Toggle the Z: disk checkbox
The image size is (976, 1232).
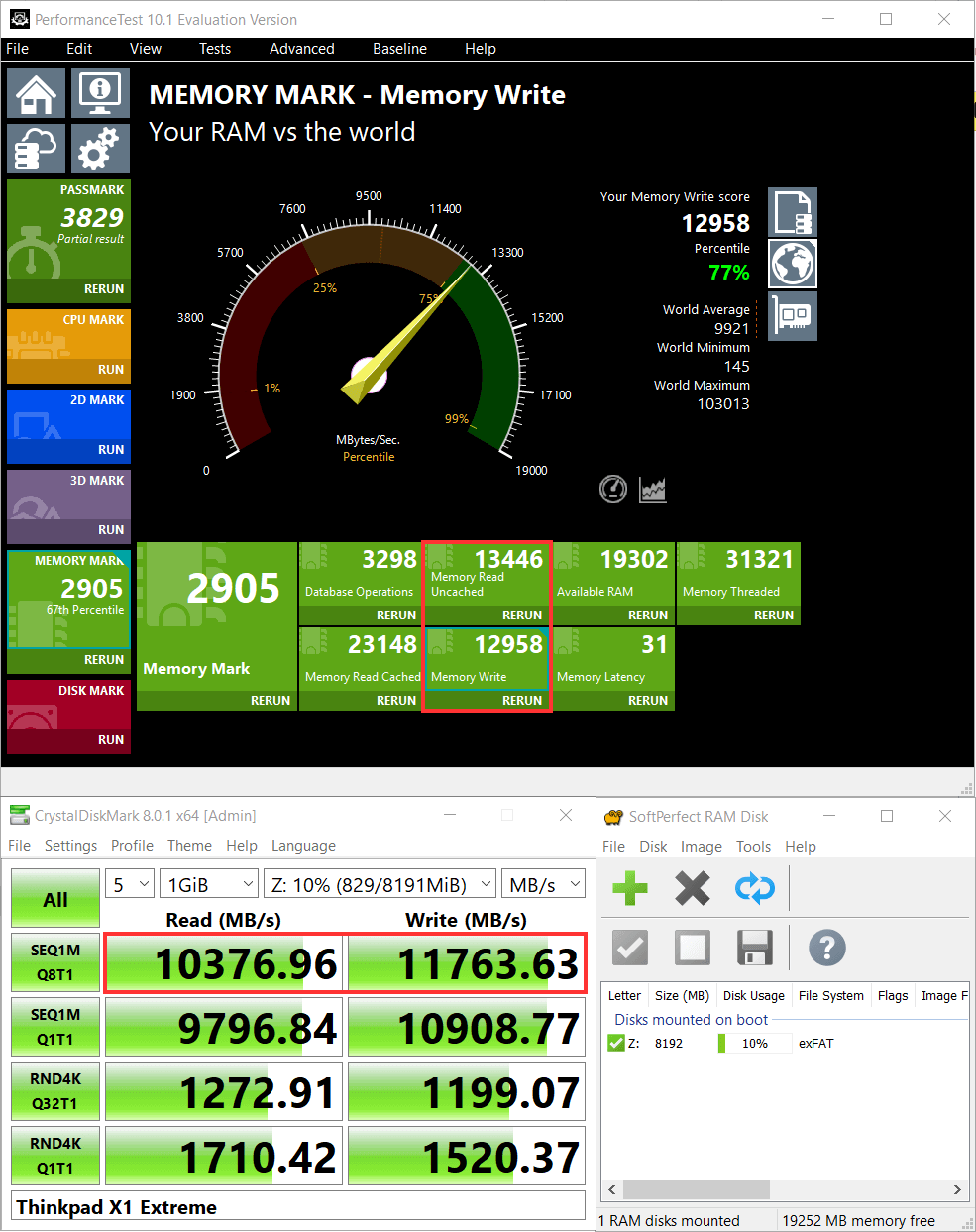pos(616,1043)
